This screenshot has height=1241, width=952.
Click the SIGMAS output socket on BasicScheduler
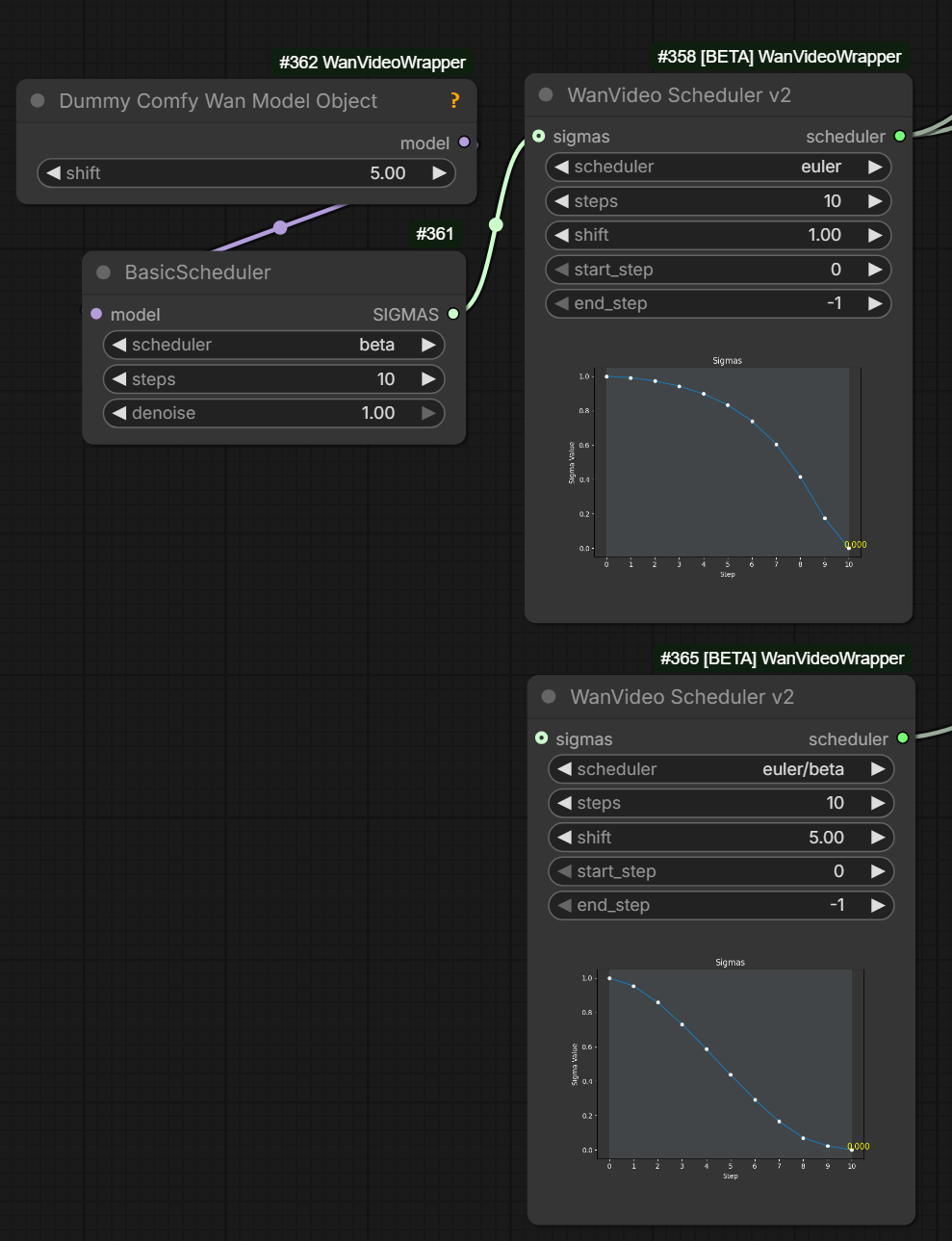tap(452, 314)
